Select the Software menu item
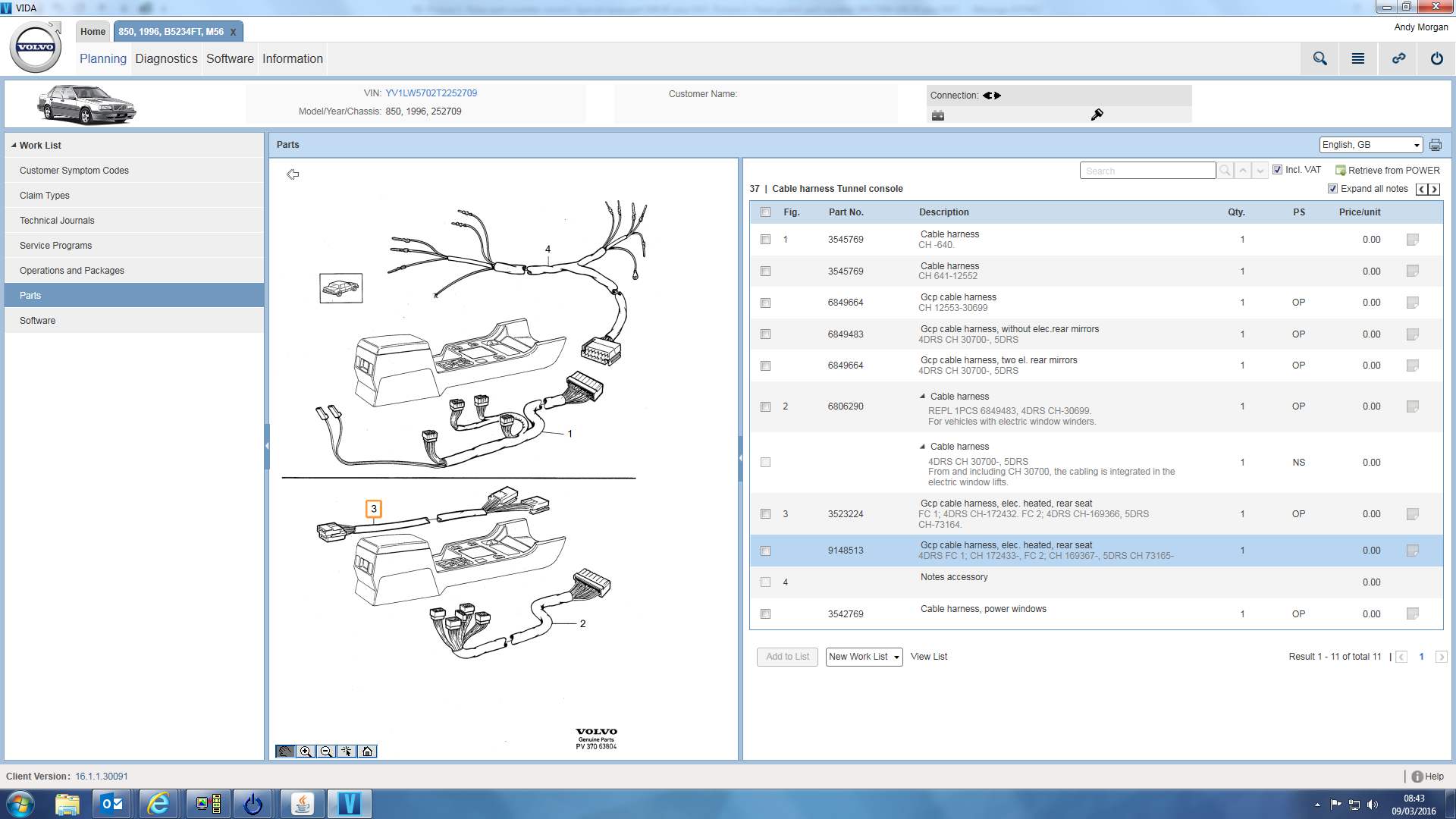The image size is (1456, 819). (37, 320)
